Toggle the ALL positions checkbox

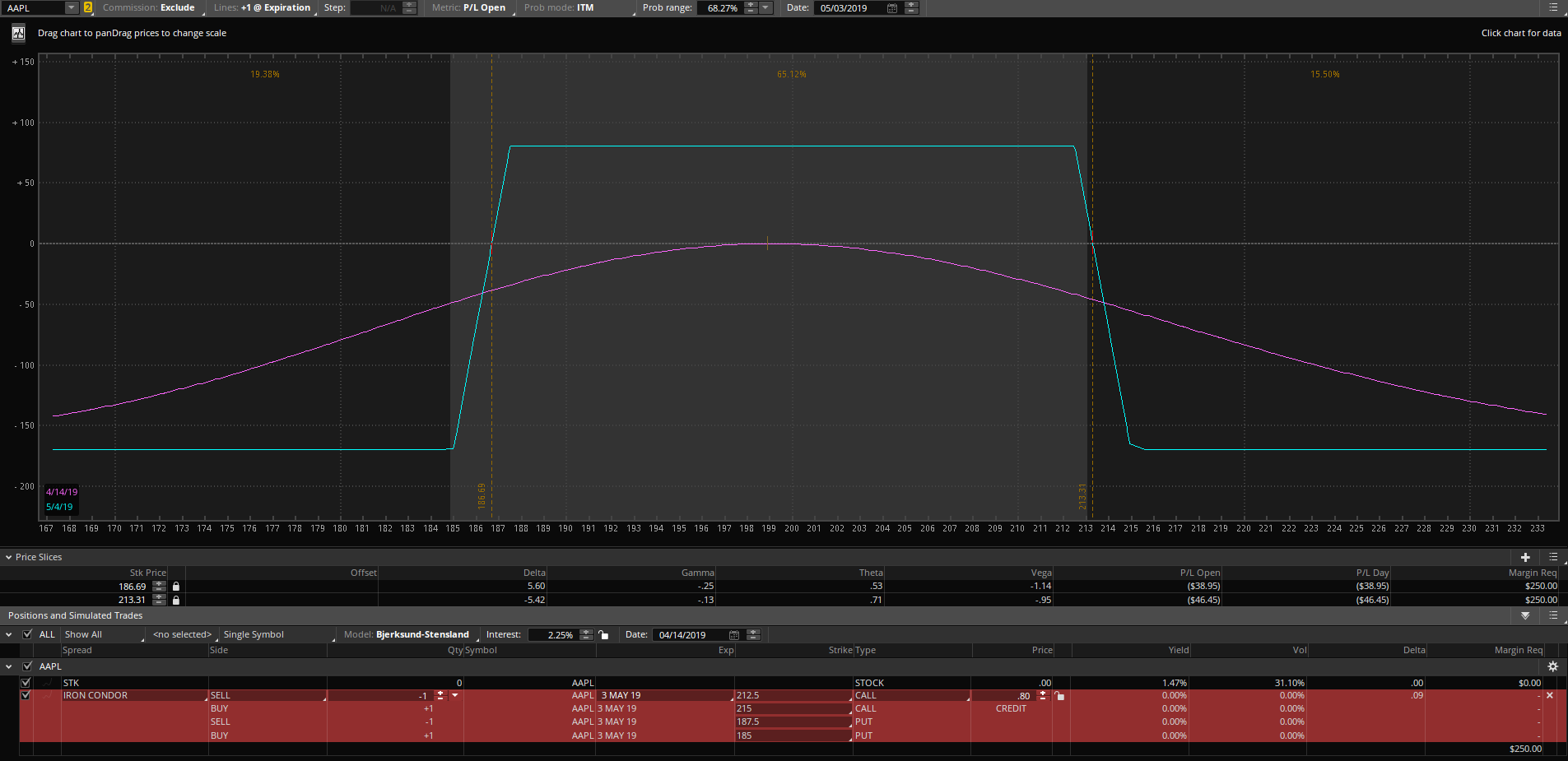27,634
